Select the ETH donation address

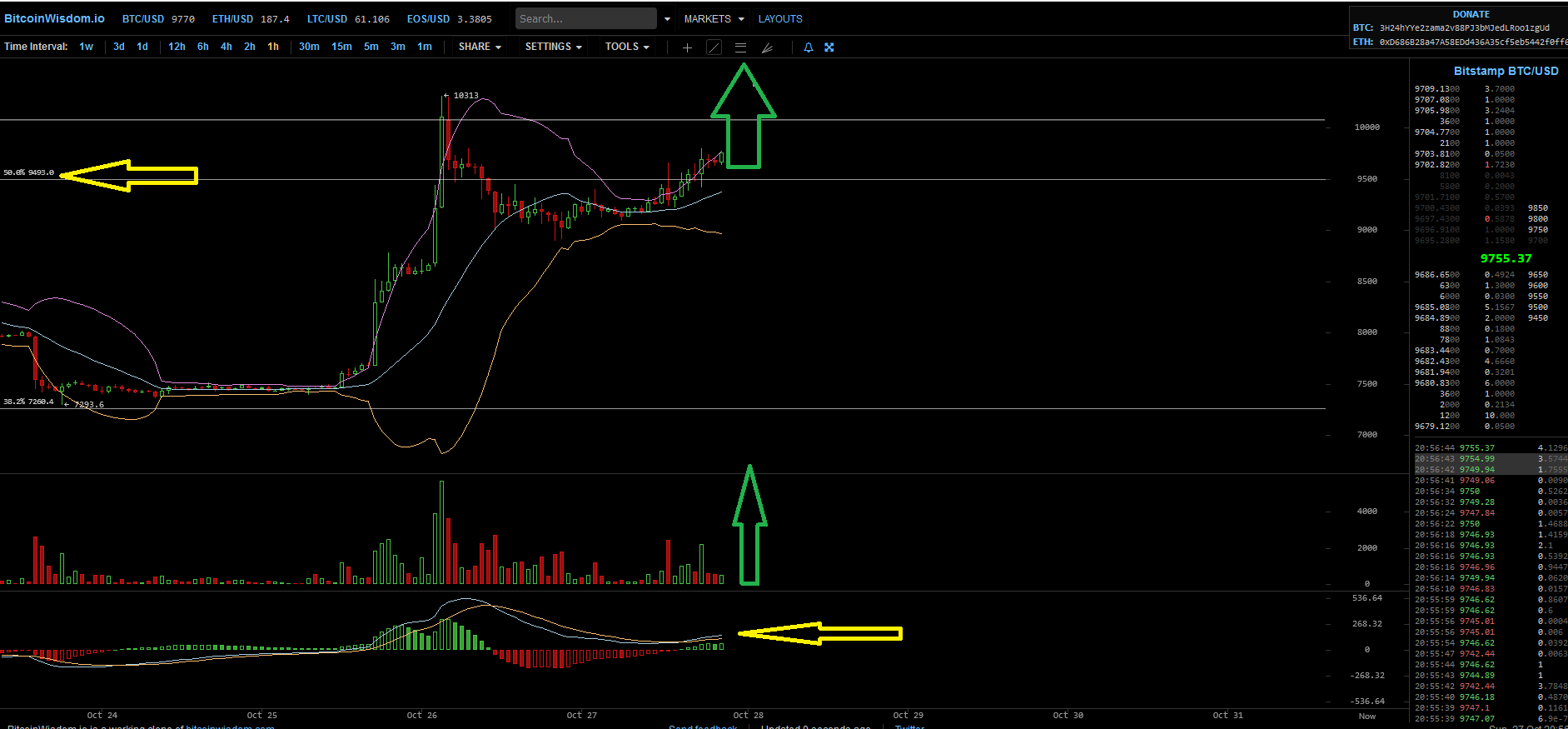1473,42
